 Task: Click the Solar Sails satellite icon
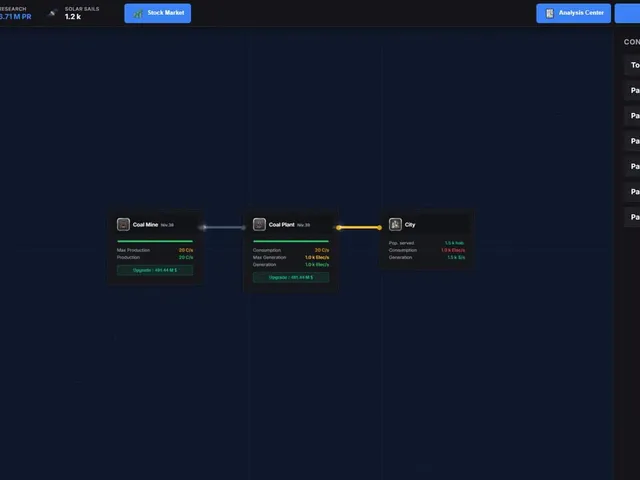click(52, 13)
